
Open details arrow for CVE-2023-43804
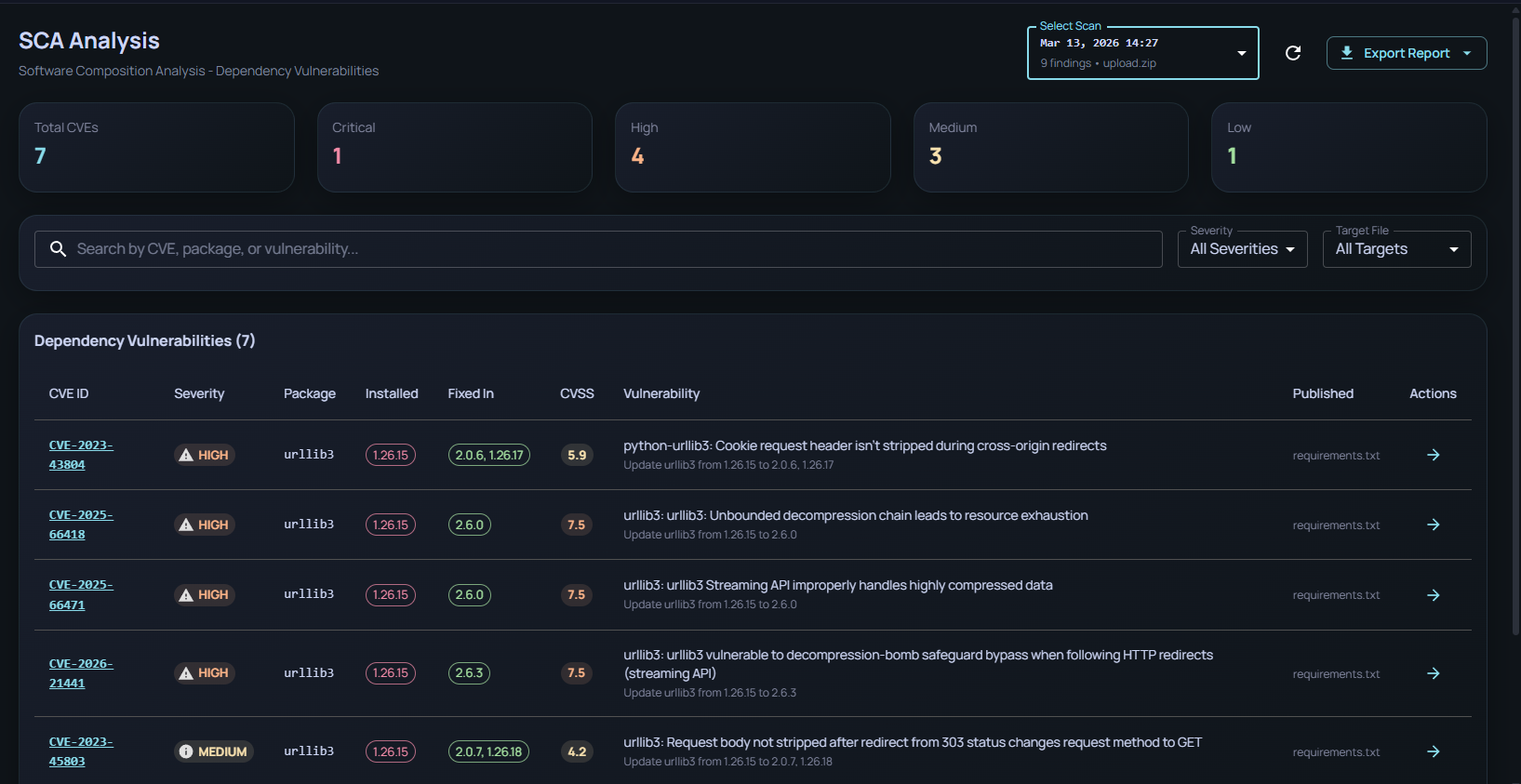coord(1433,455)
